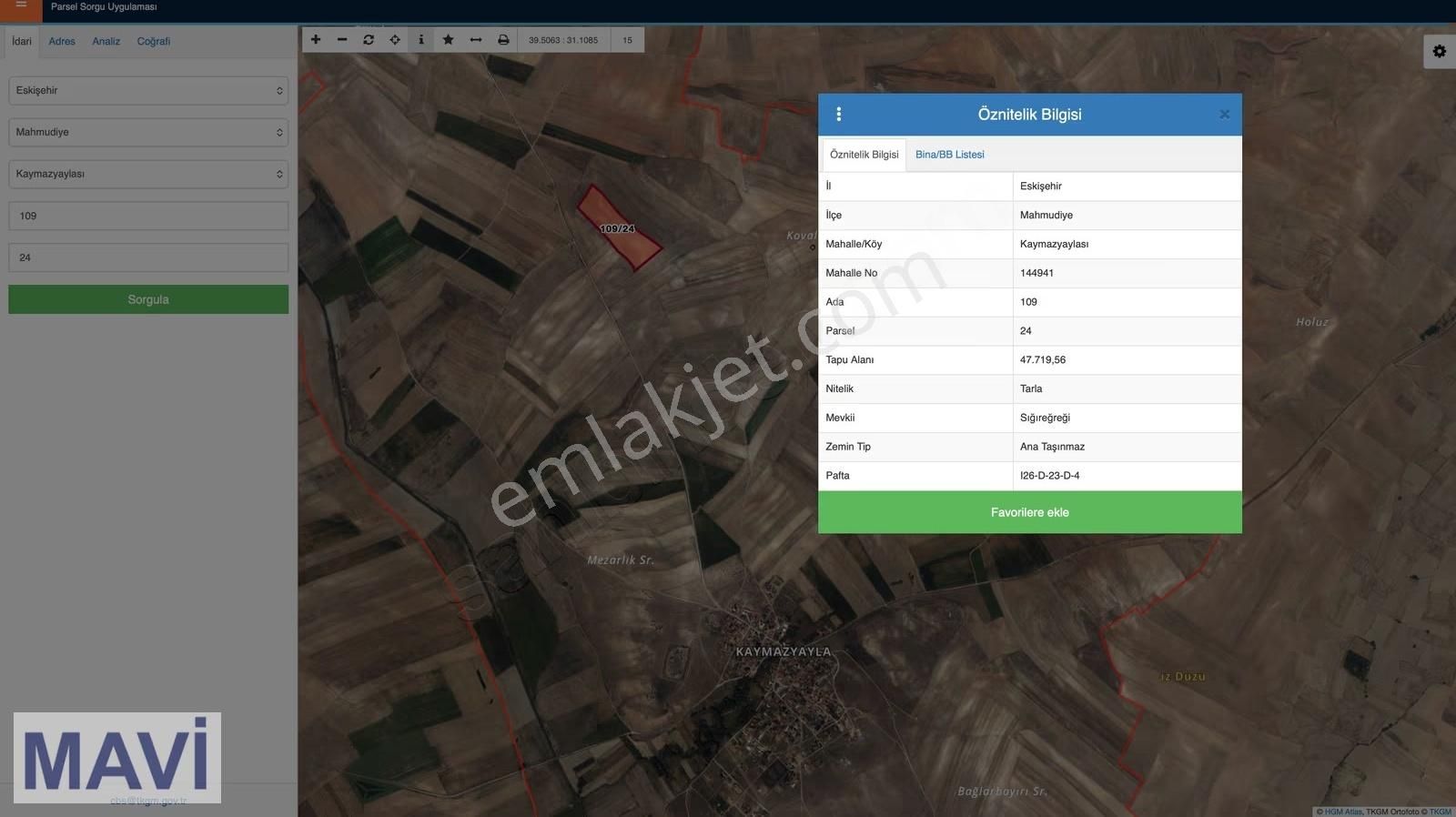Select the distance measure arrow icon
Image resolution: width=1456 pixels, height=817 pixels.
click(475, 40)
